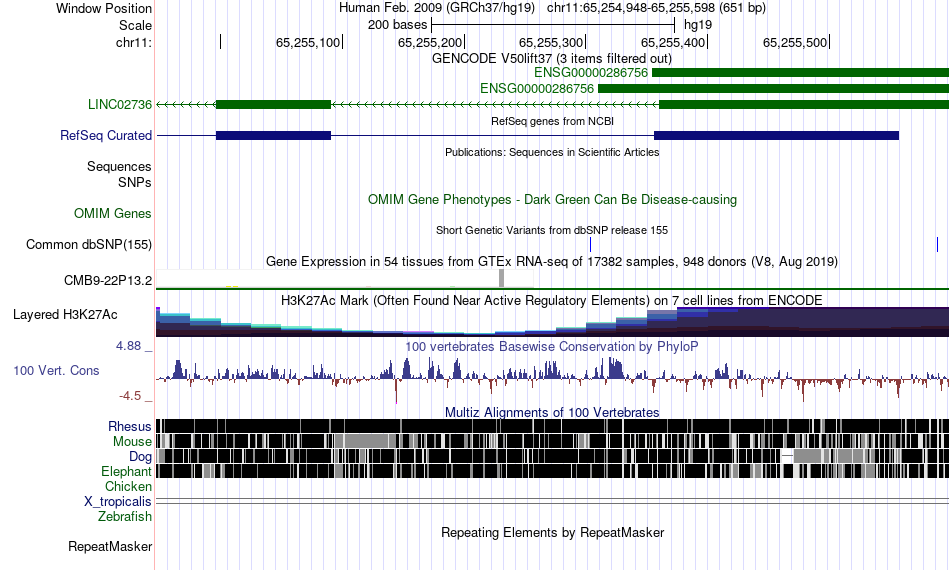Click the RefSeq Curated right blue exon
This screenshot has height=570, width=950.
point(776,135)
